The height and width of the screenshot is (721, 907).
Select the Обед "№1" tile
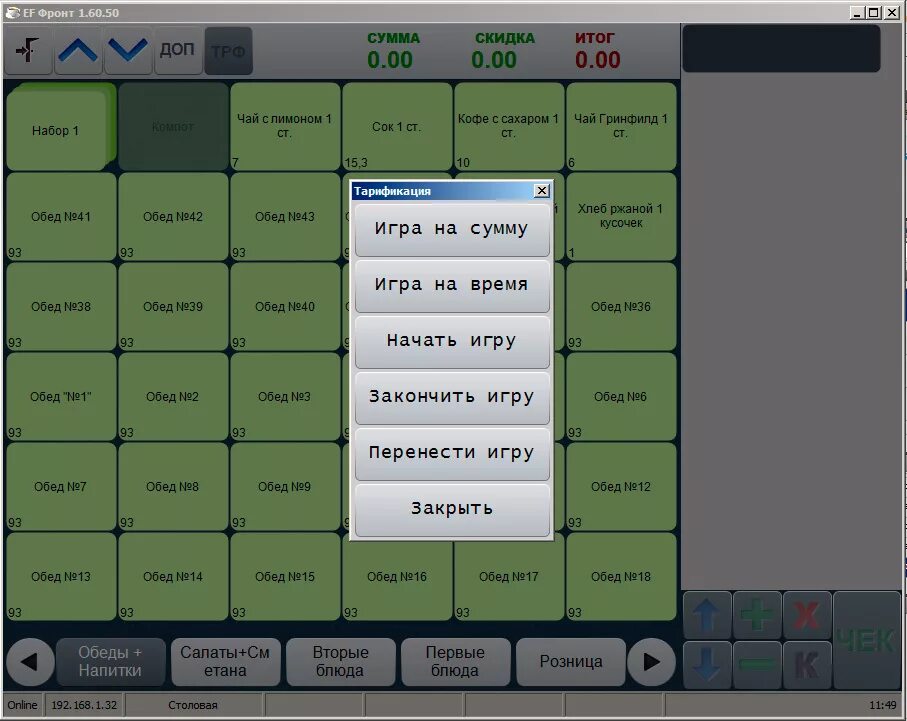coord(61,396)
